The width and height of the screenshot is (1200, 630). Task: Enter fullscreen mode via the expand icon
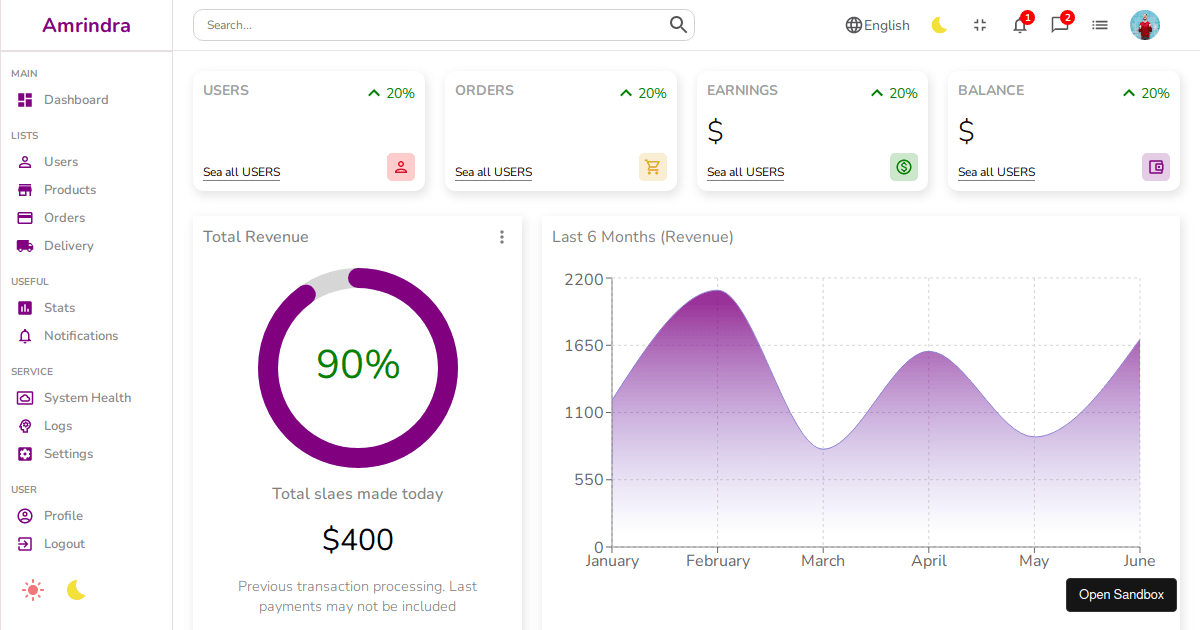pos(980,25)
